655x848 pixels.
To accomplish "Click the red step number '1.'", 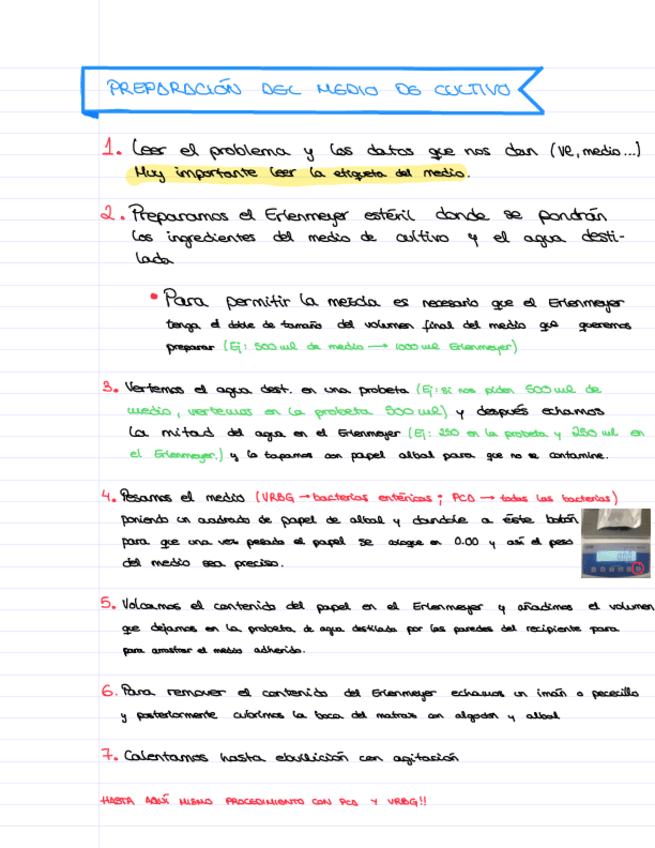I will point(111,147).
